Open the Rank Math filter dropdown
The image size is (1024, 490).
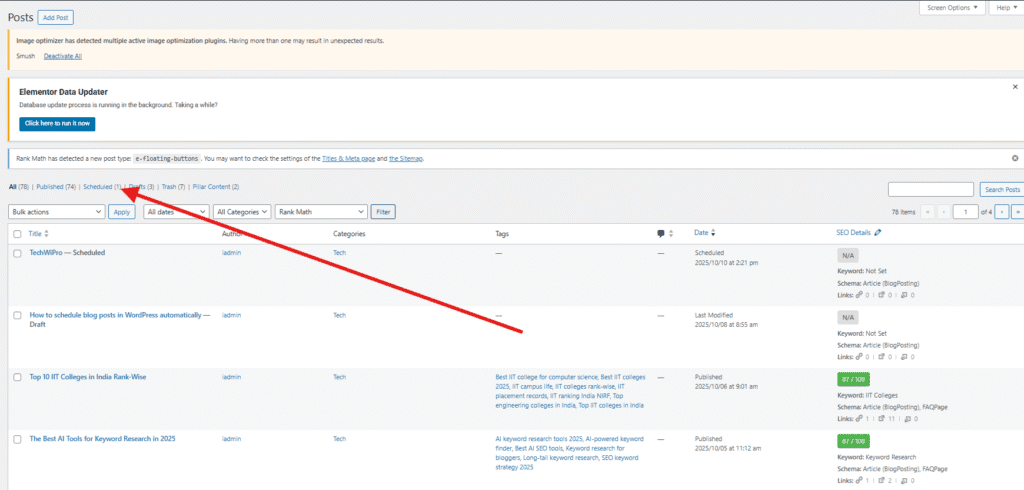(321, 212)
